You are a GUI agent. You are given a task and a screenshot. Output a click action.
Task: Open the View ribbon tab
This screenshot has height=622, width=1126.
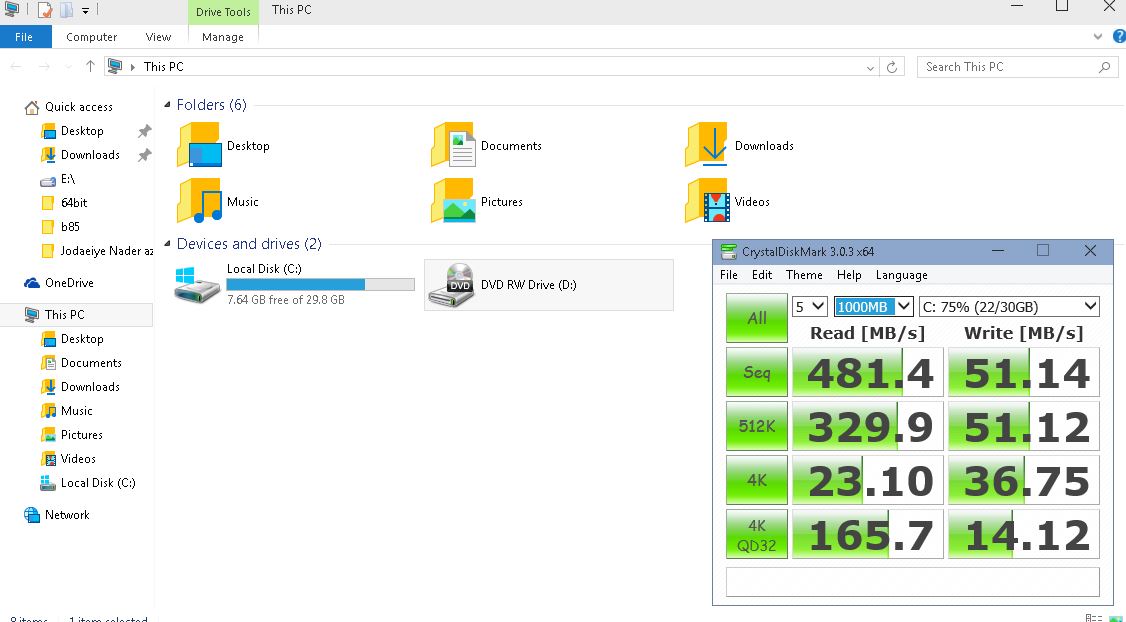(158, 37)
